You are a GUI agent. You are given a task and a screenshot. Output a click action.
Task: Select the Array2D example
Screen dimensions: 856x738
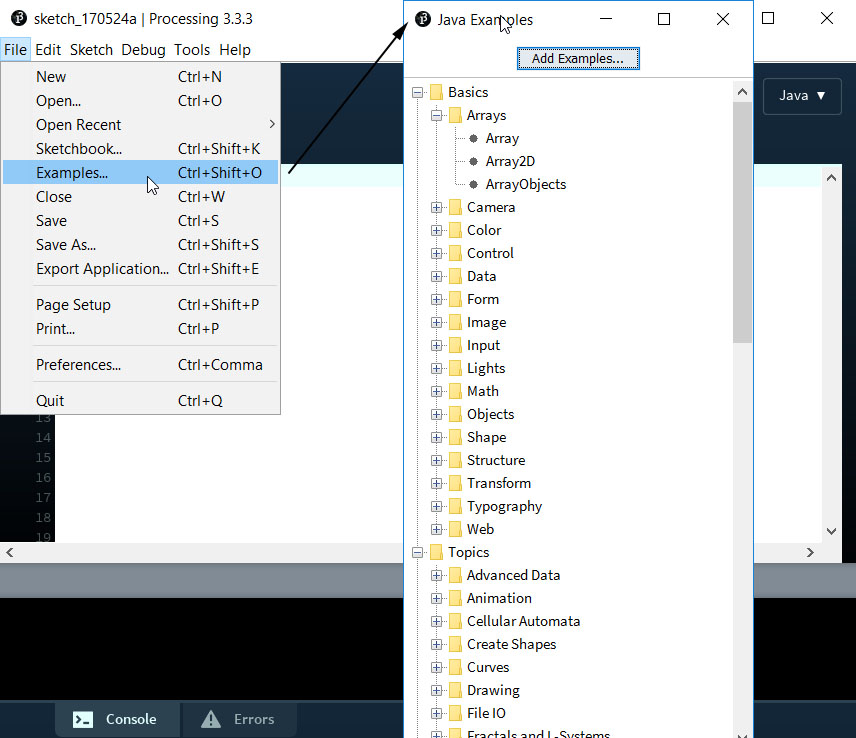tap(510, 162)
